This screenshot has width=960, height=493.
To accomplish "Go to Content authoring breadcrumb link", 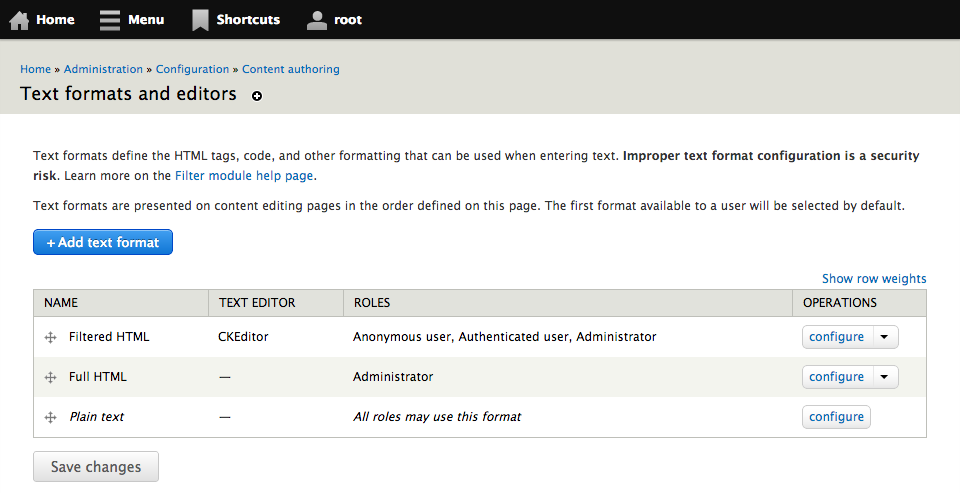I will tap(291, 69).
